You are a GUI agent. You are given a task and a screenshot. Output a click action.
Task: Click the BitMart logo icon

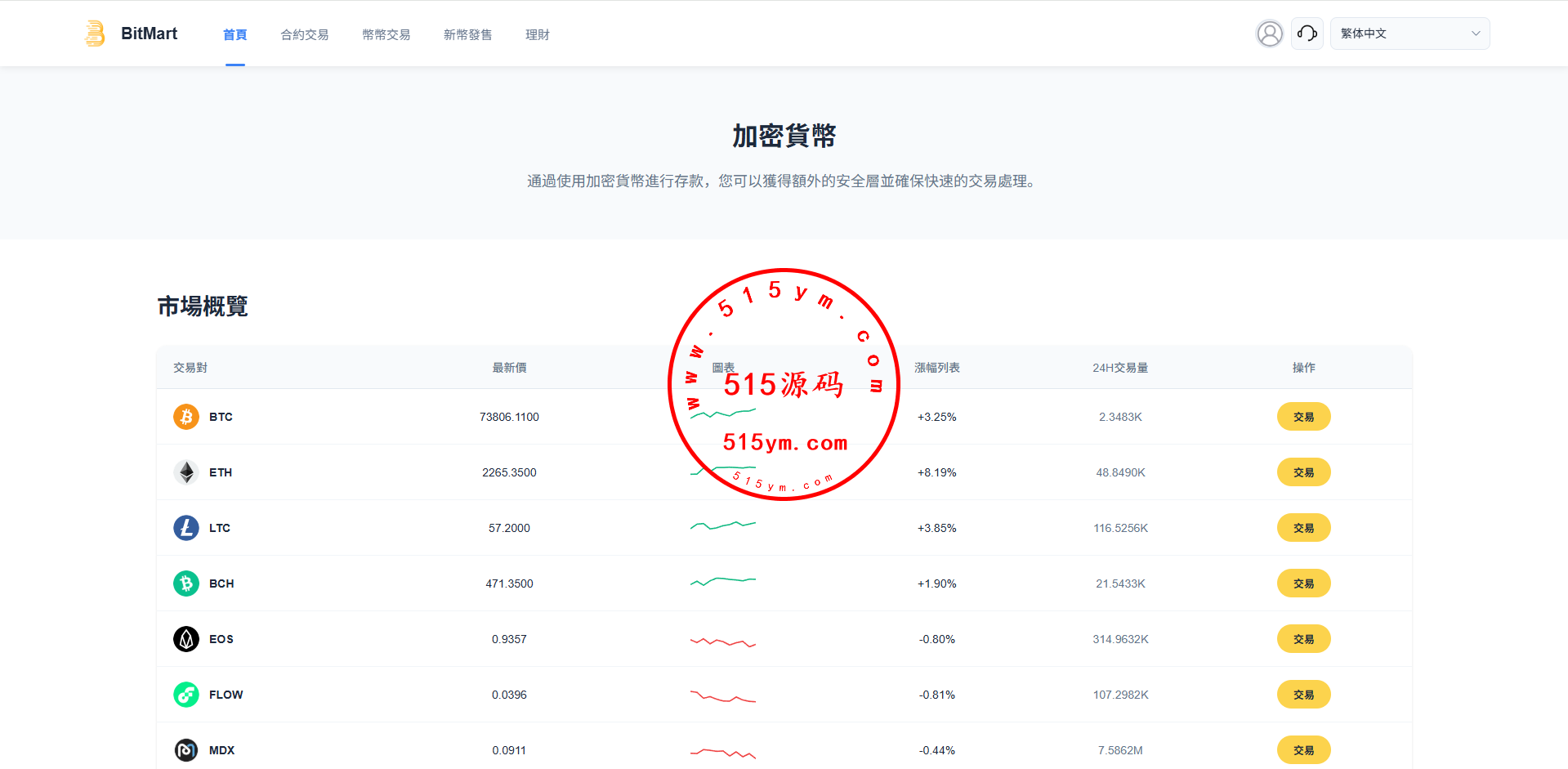click(x=95, y=34)
